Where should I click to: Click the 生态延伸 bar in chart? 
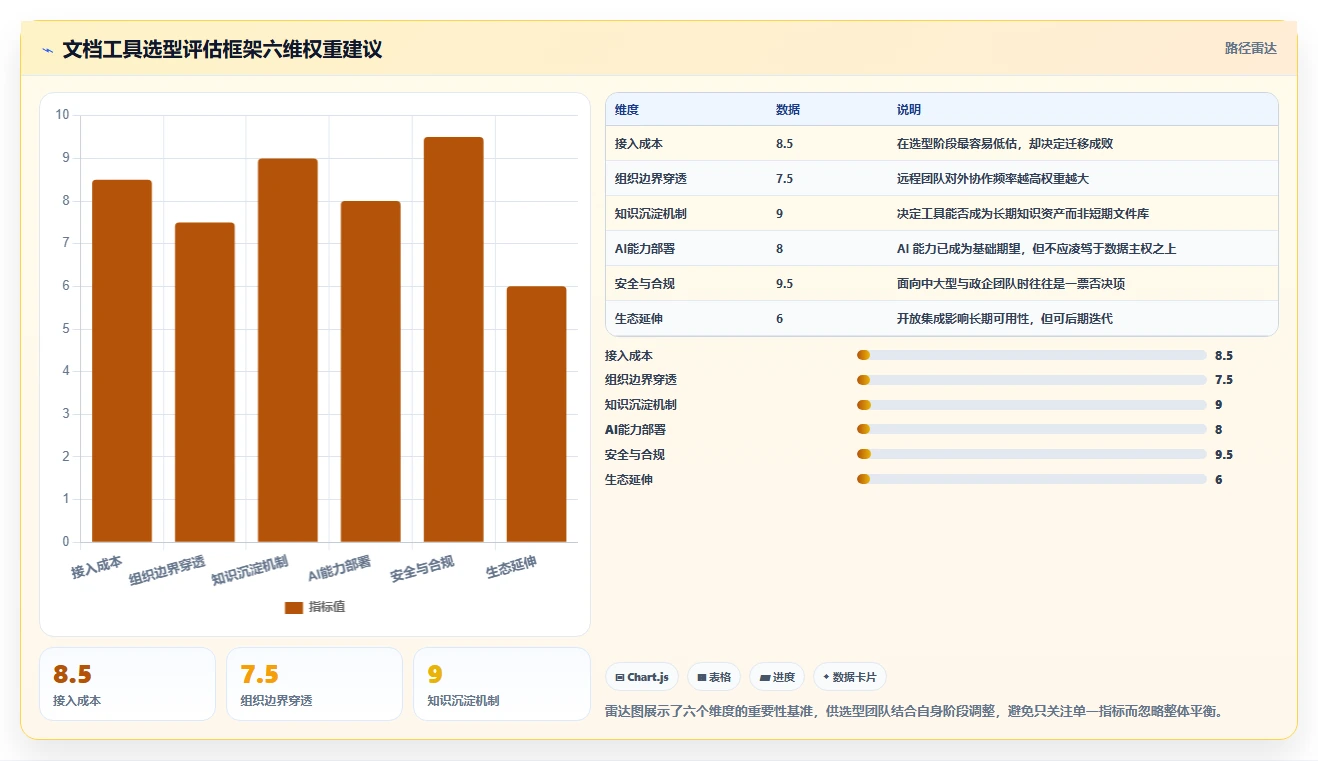click(x=537, y=414)
